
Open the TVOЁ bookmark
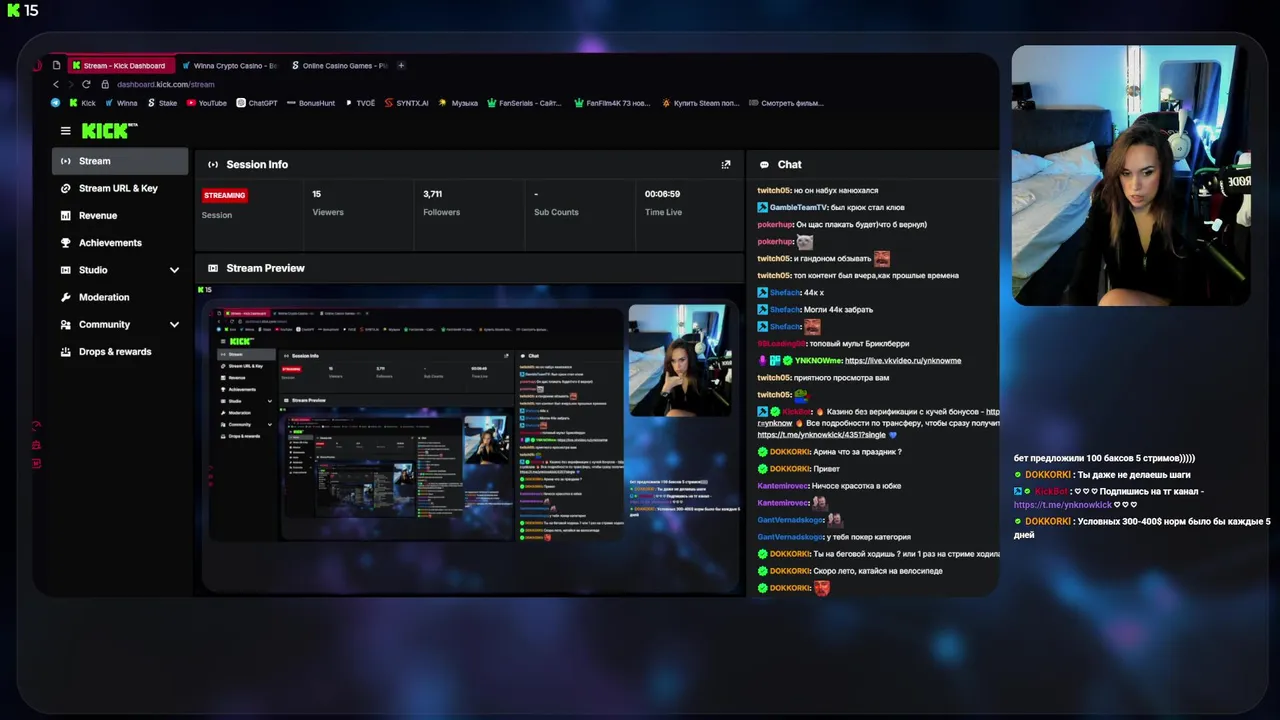point(360,102)
